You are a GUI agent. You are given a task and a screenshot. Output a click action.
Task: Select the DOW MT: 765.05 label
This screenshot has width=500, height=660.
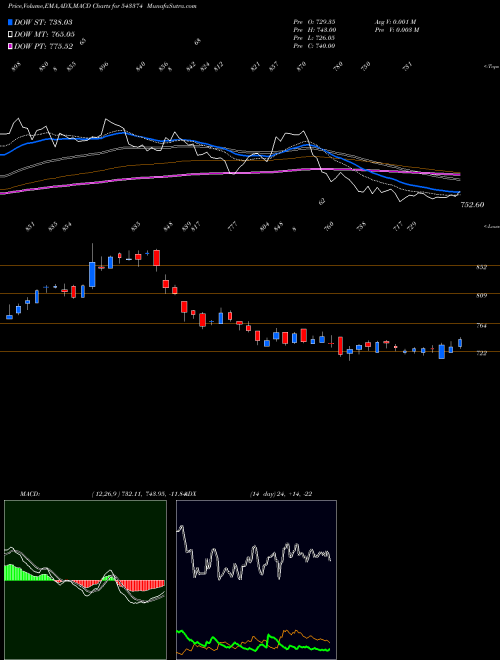[44, 34]
